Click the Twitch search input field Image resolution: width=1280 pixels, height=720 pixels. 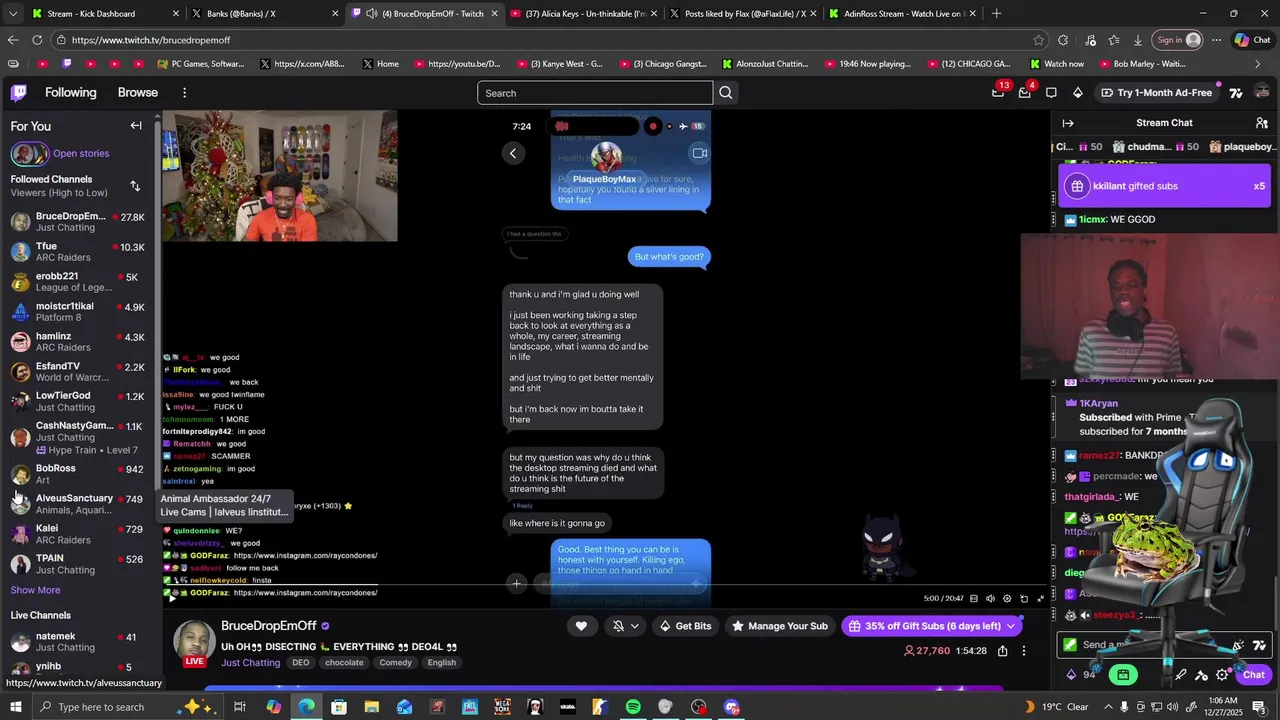click(x=595, y=93)
